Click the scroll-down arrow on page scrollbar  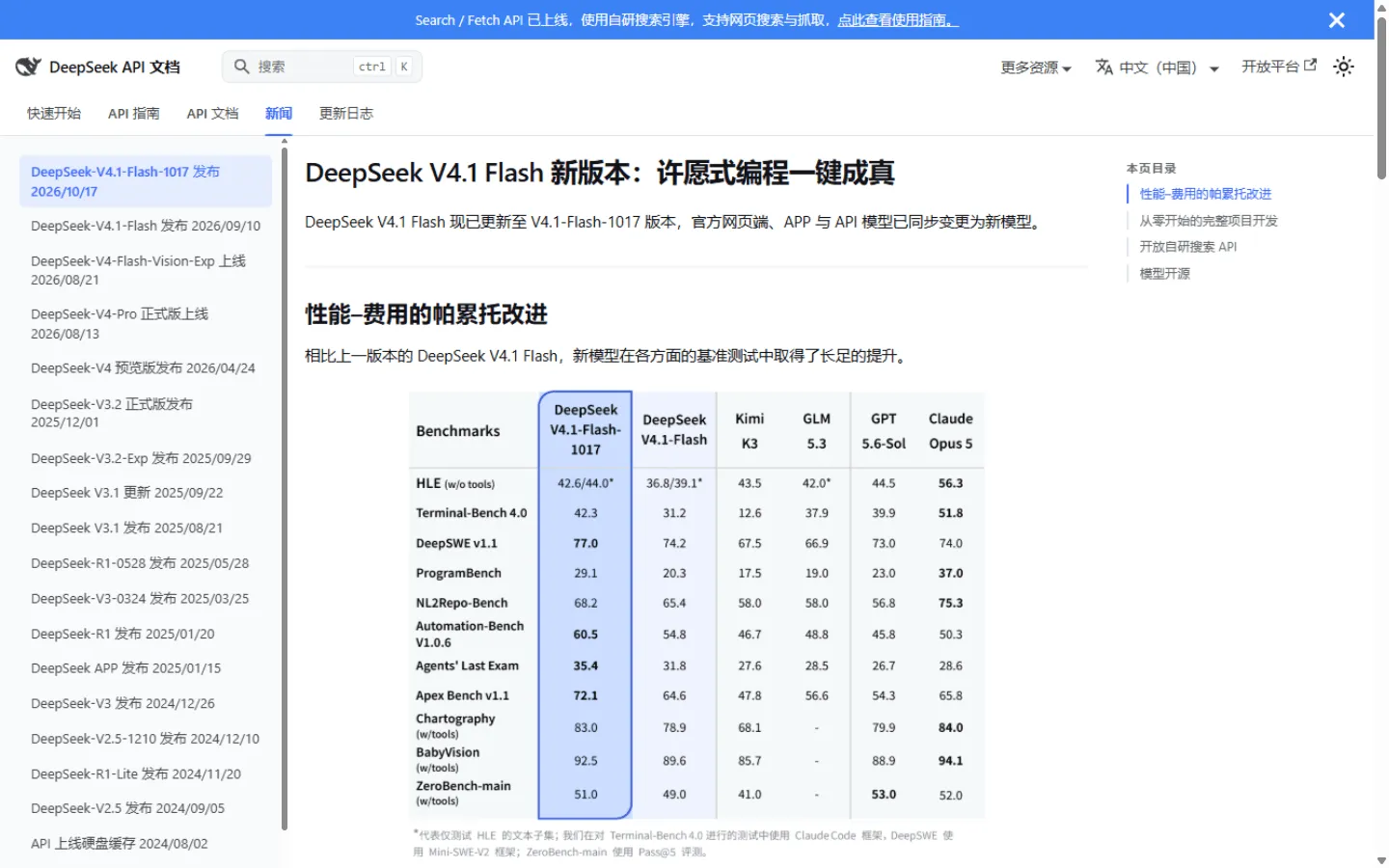(1381, 860)
